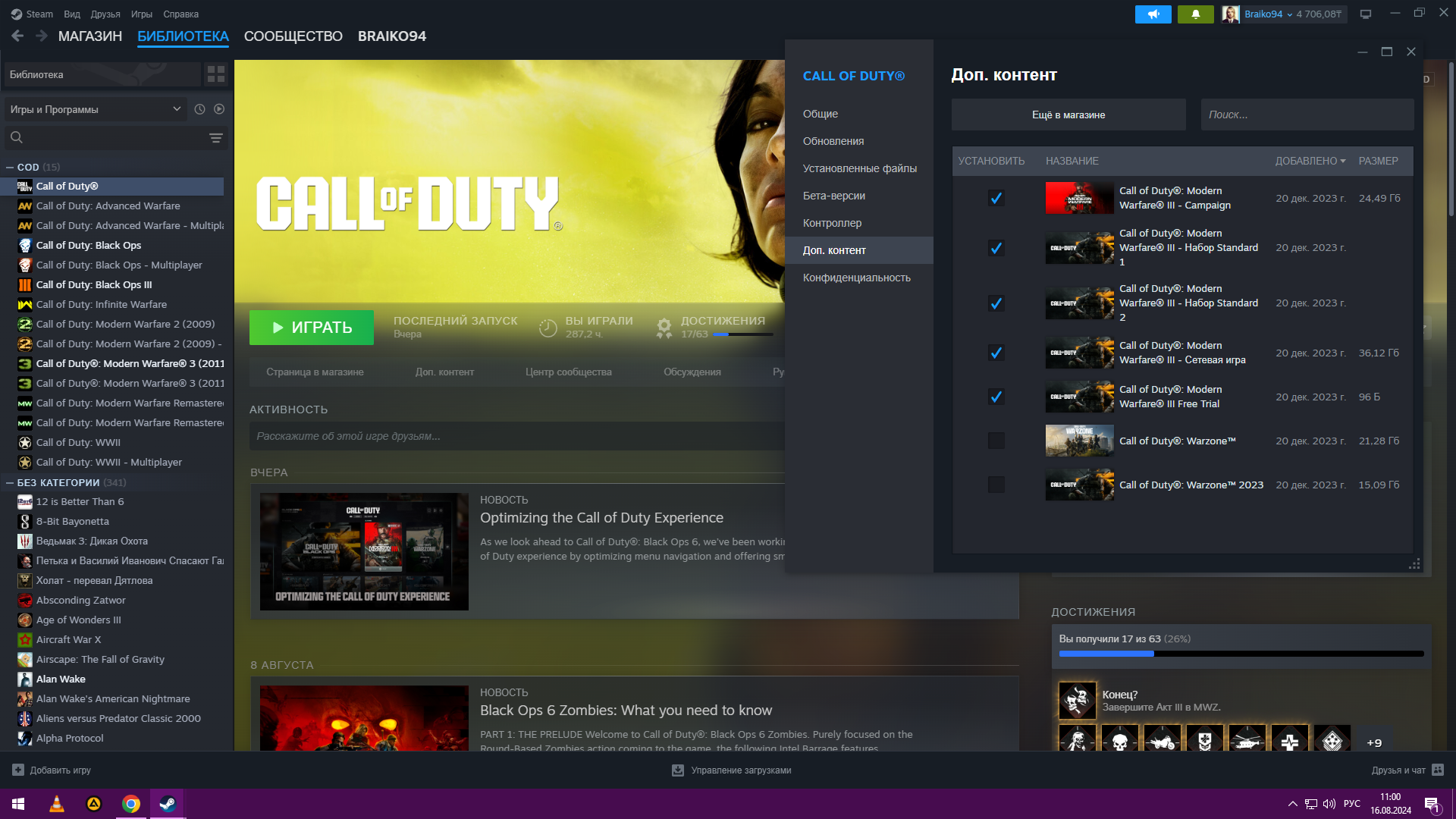Select Контроллер settings section
1456x819 pixels.
[x=859, y=223]
